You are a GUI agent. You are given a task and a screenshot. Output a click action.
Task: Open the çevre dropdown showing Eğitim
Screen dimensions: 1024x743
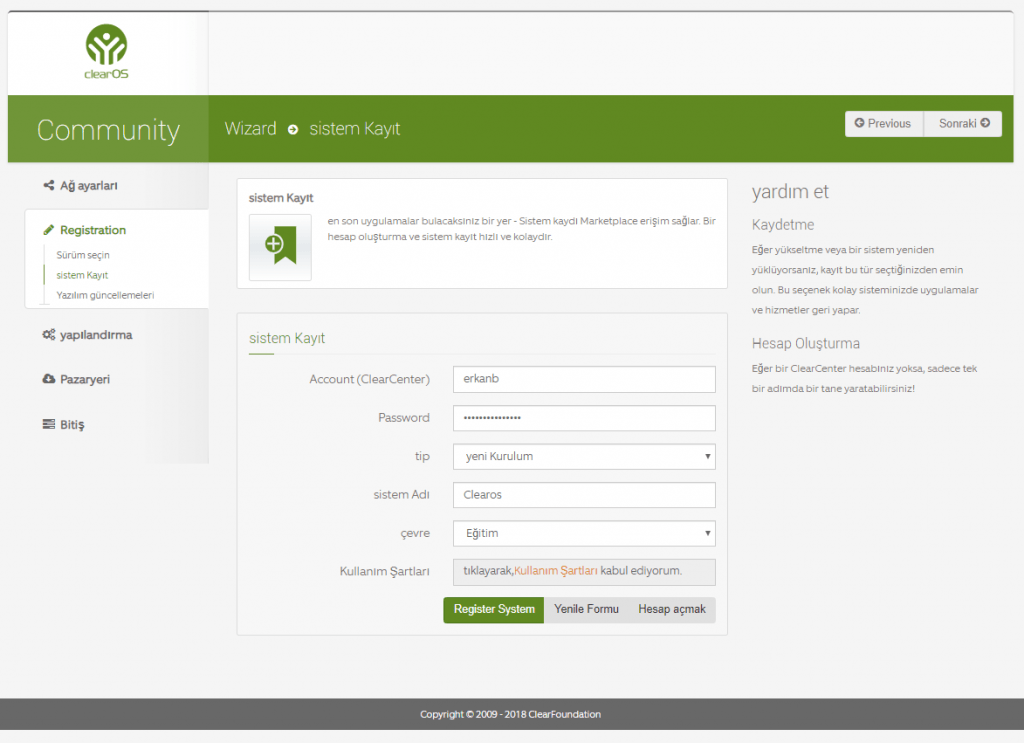(584, 534)
